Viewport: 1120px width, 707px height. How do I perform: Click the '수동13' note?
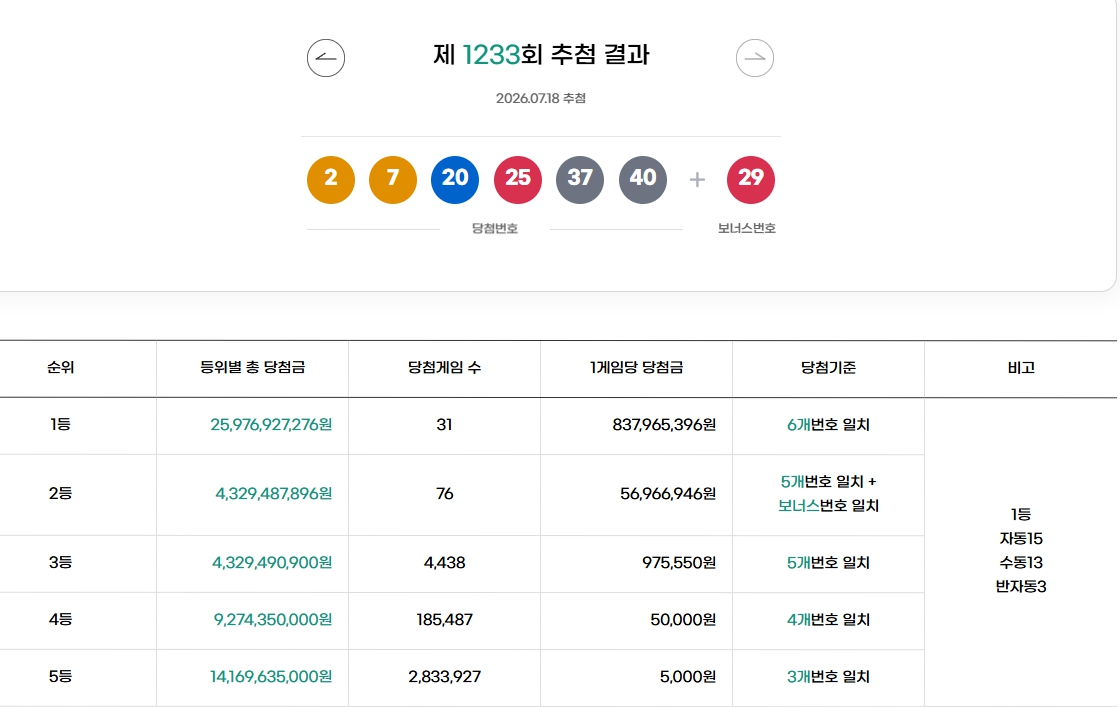point(1021,563)
